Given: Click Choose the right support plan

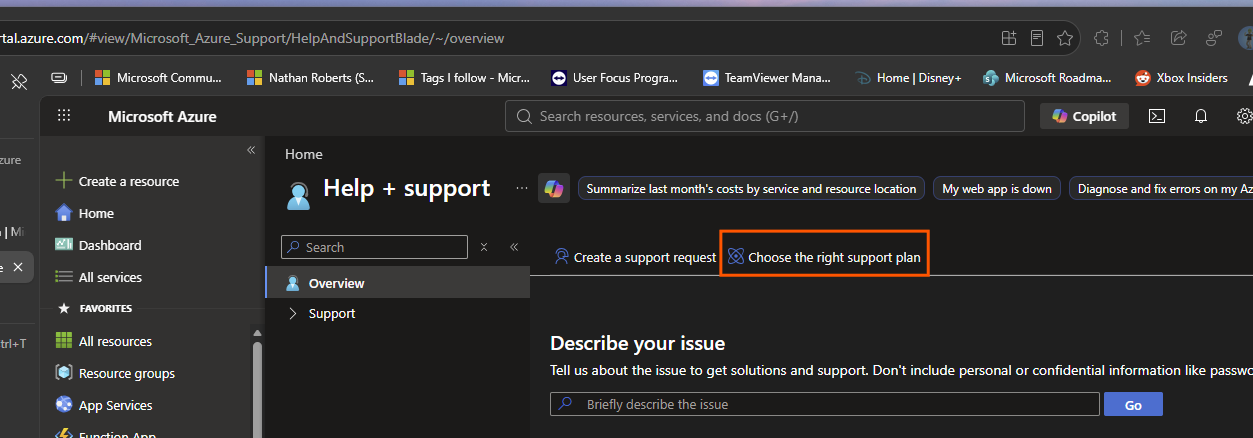Looking at the screenshot, I should tap(824, 257).
